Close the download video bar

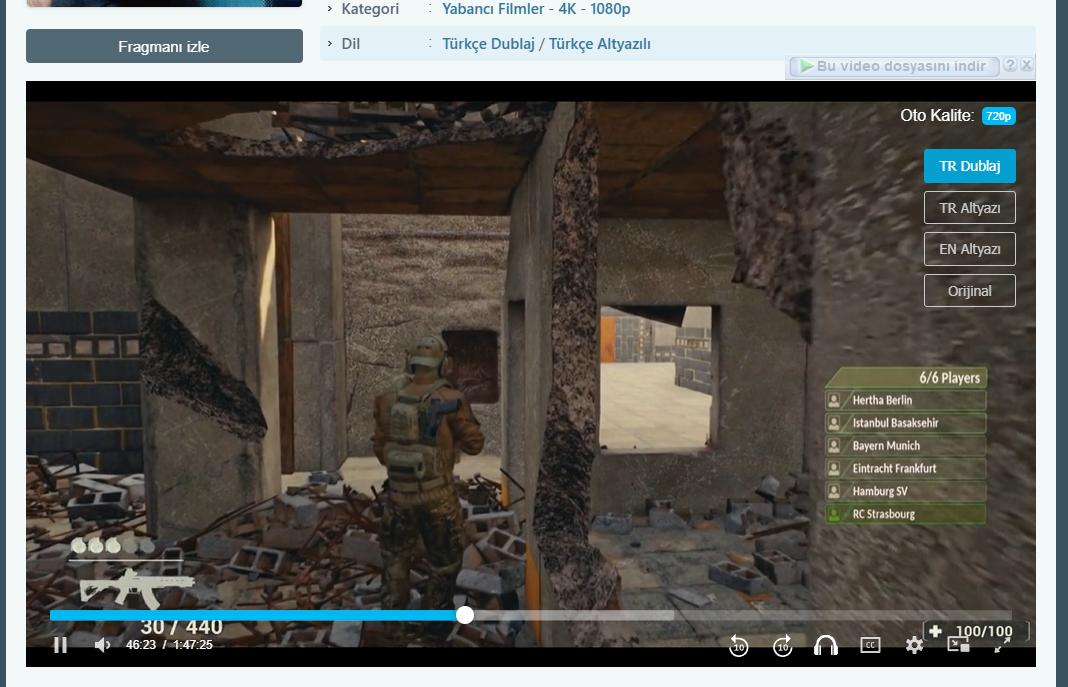[1026, 65]
